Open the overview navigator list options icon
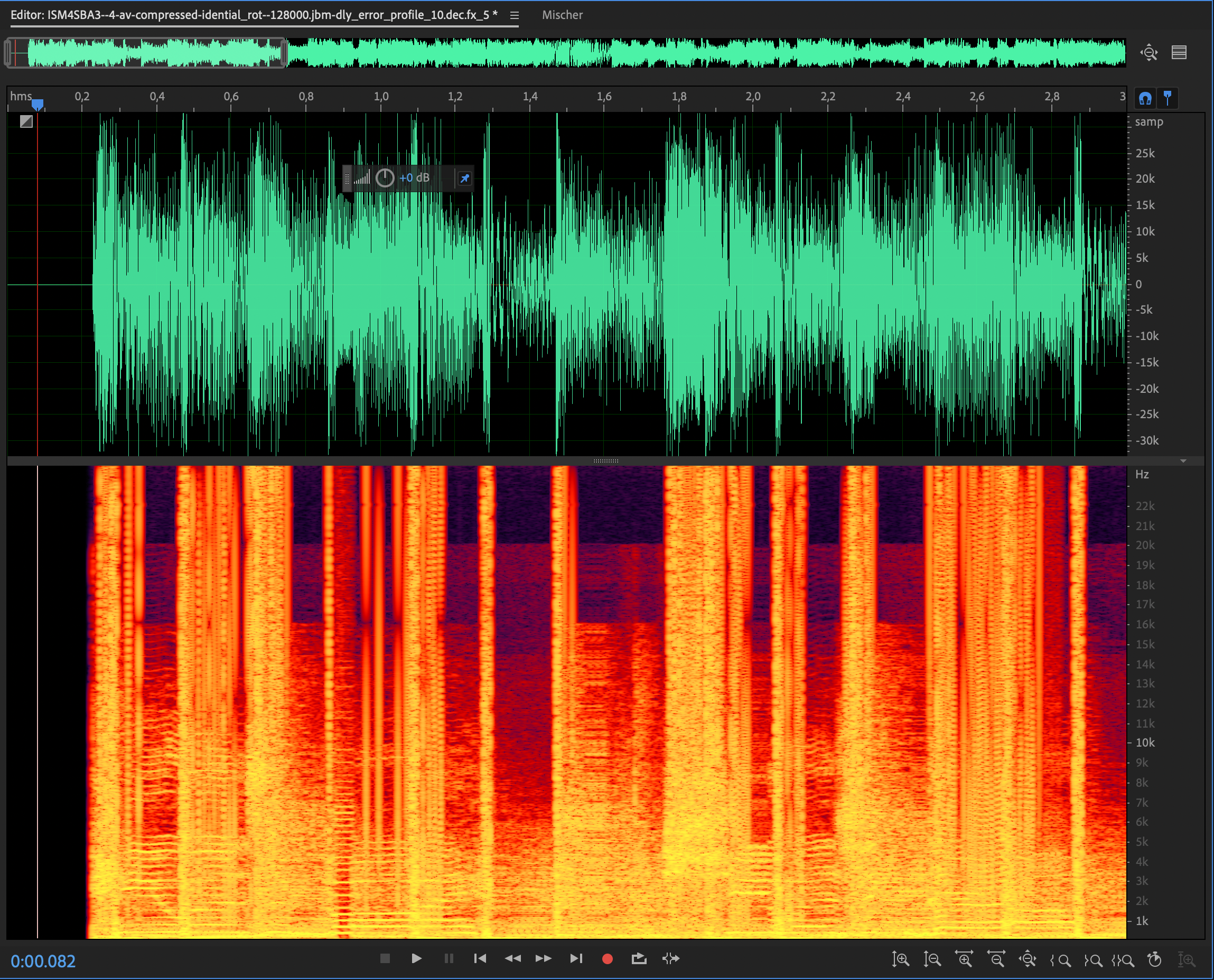Screen dimensions: 1214x980 tap(1179, 52)
